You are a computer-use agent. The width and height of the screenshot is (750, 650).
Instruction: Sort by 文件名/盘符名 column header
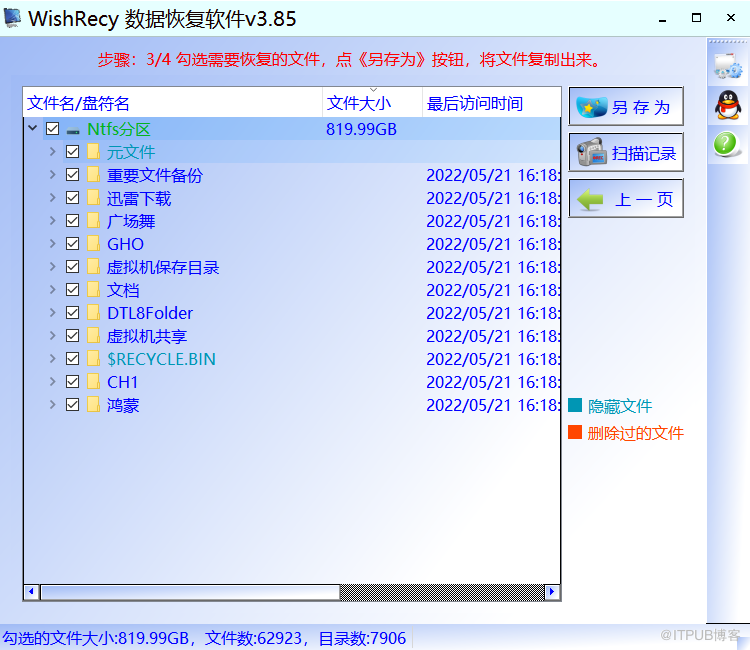click(173, 103)
